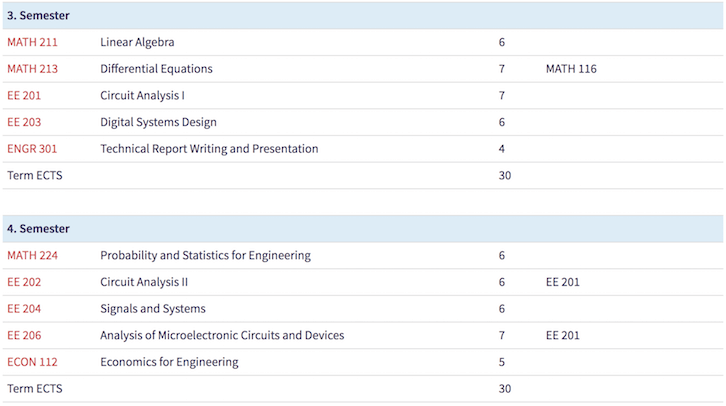Screen dimensions: 726x406
Task: Open the EE 206 course link
Action: tap(24, 335)
